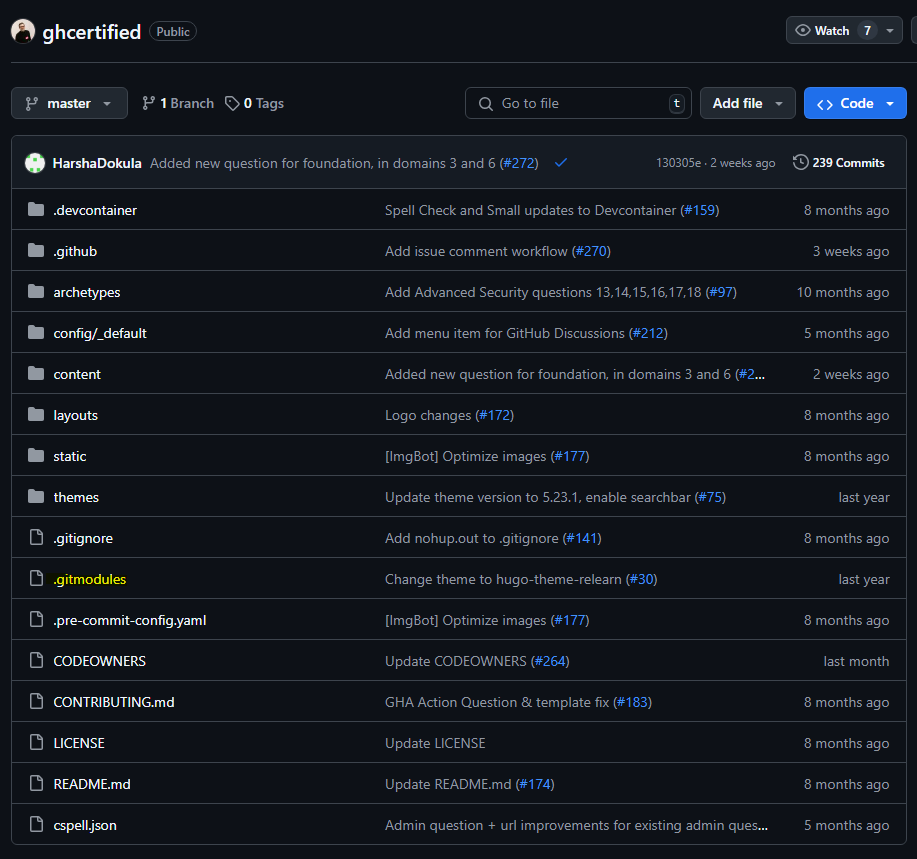Screen dimensions: 917x859
Task: Open the themes folder name
Action: pyautogui.click(x=76, y=497)
